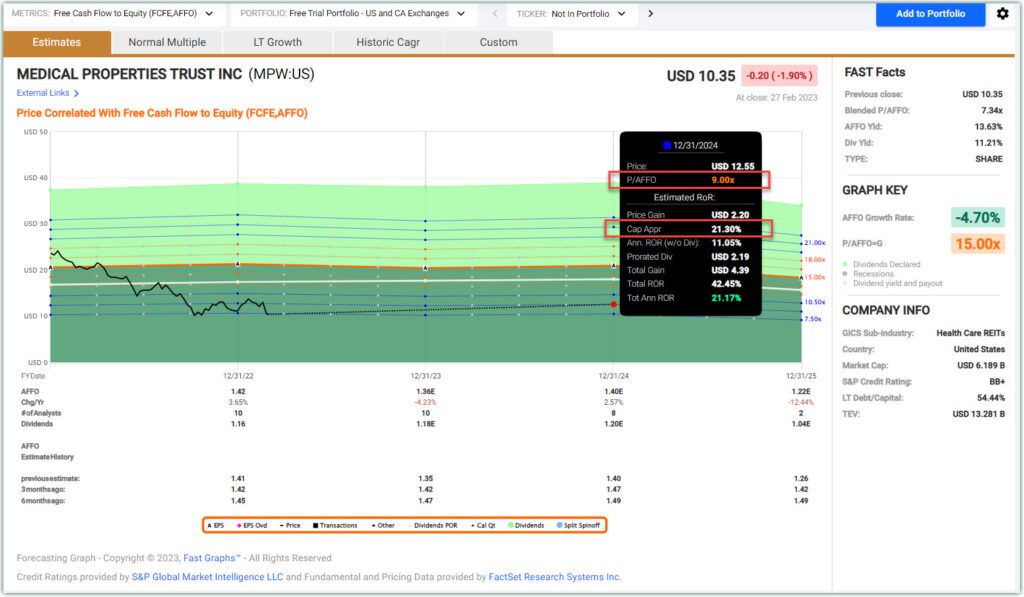1024x597 pixels.
Task: Open the External Links link
Action: (x=43, y=93)
